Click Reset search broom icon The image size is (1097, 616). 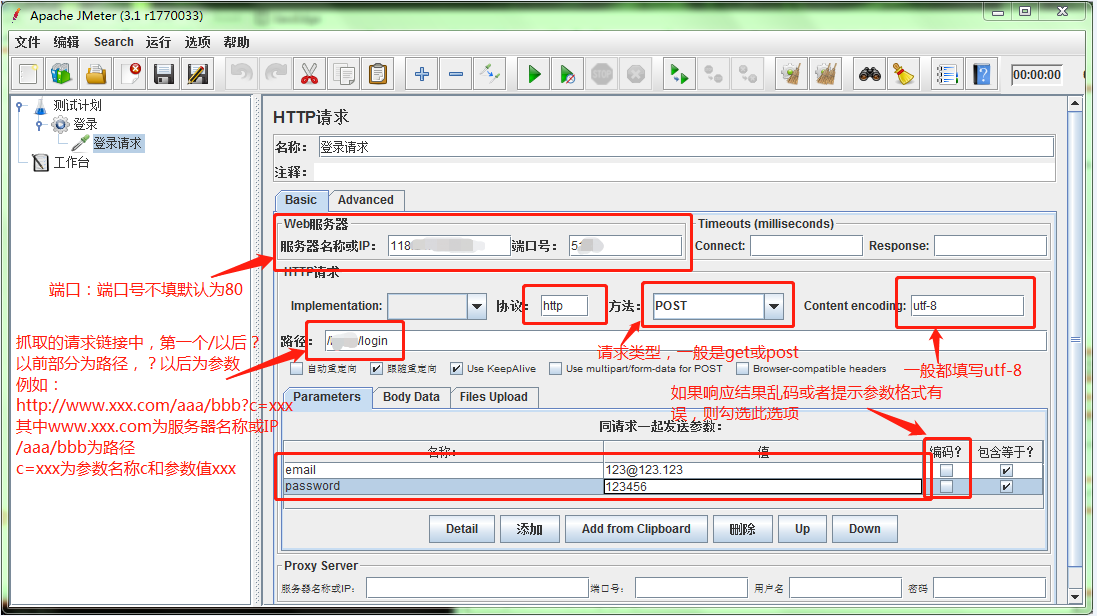tap(903, 74)
